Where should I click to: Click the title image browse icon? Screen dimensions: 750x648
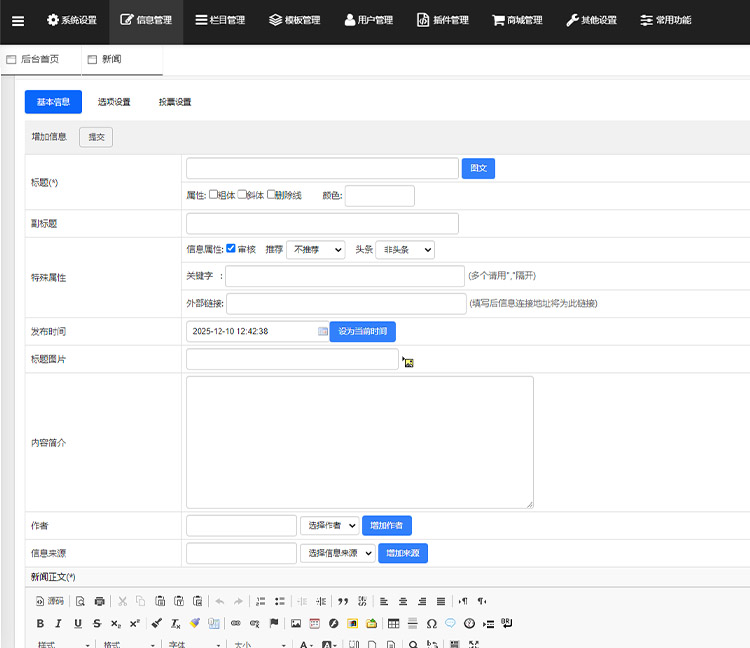[x=408, y=361]
